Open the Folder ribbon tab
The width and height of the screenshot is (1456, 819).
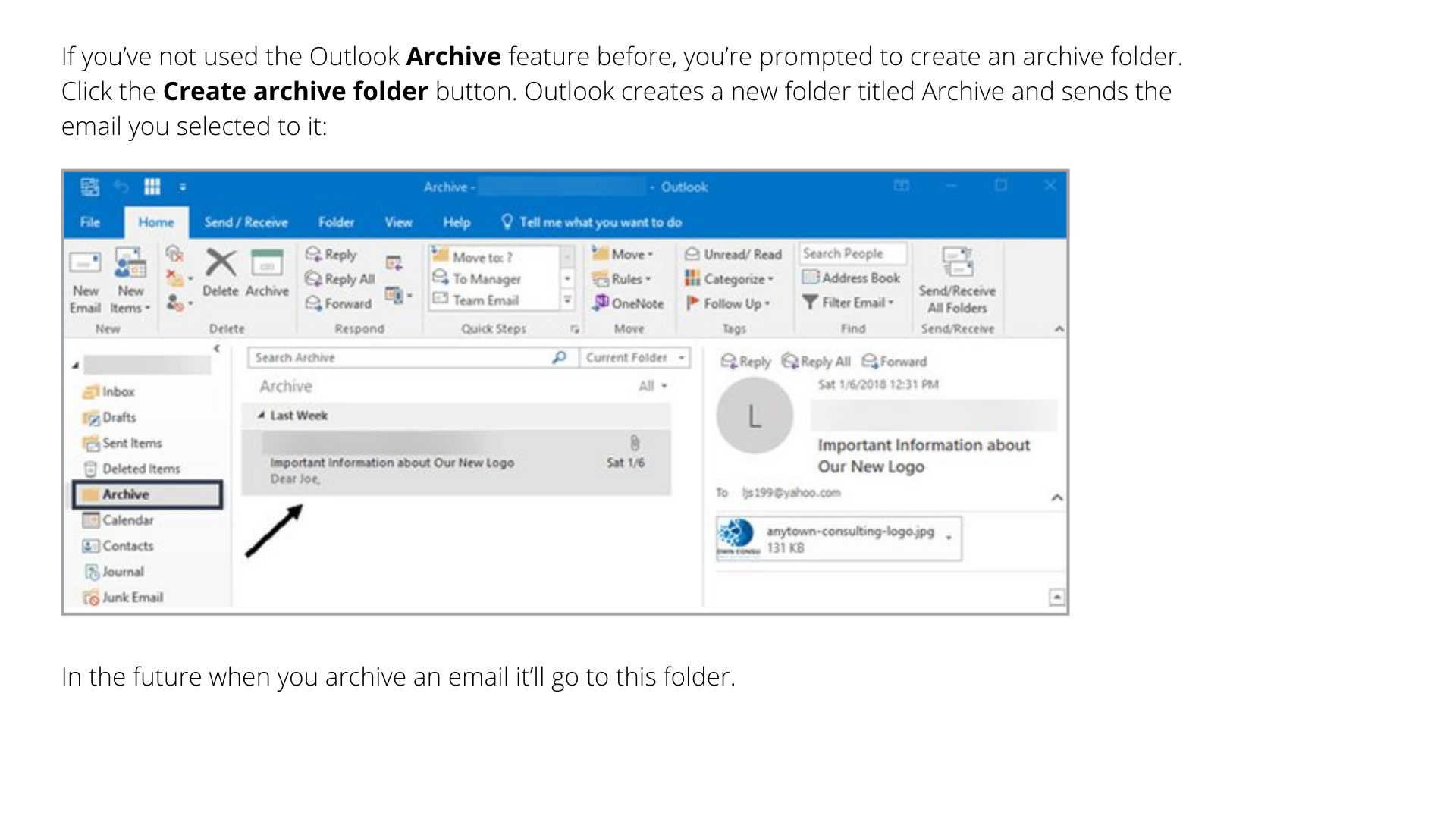pyautogui.click(x=336, y=222)
